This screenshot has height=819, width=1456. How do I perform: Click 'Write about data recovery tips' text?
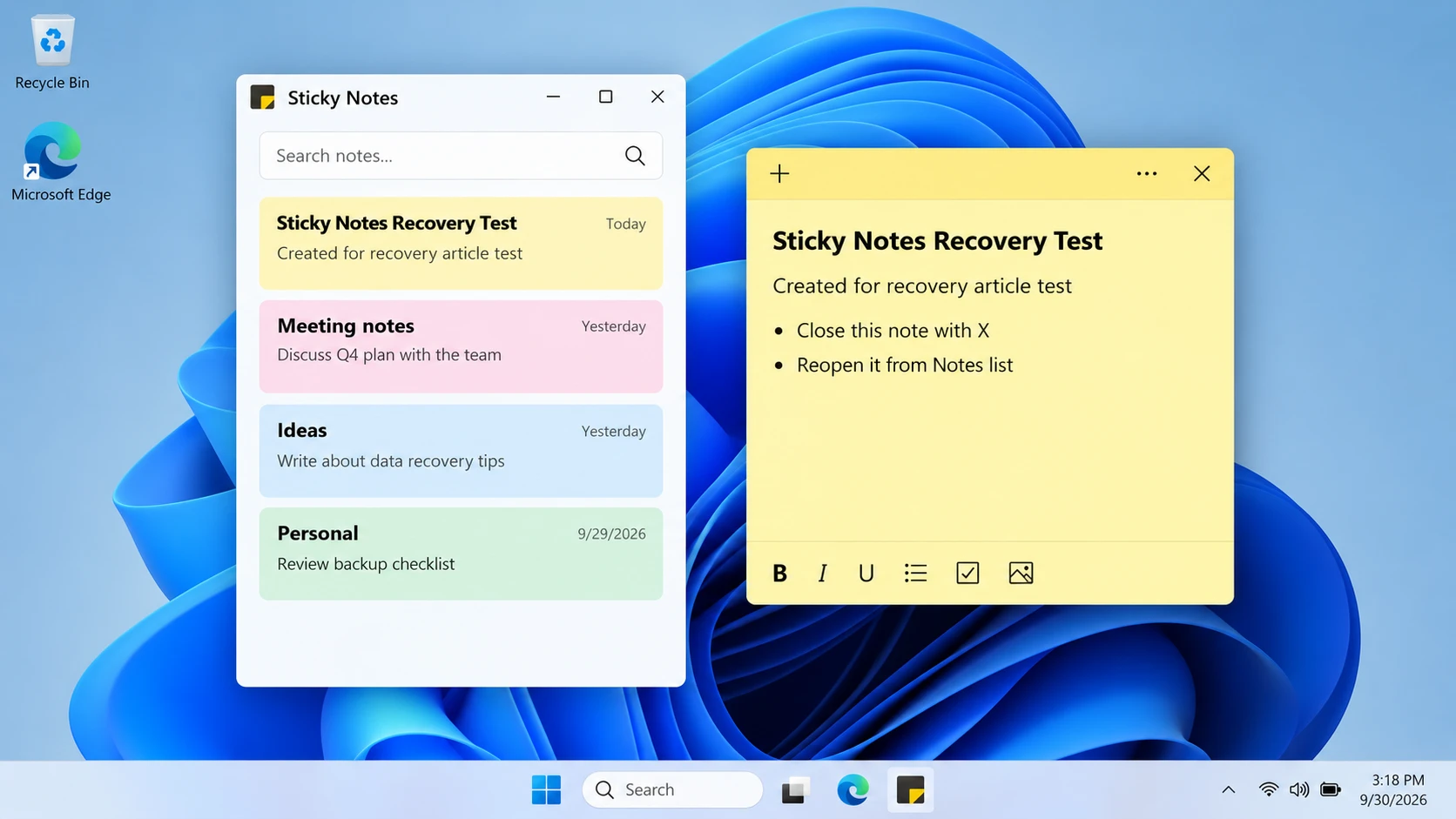coord(391,461)
